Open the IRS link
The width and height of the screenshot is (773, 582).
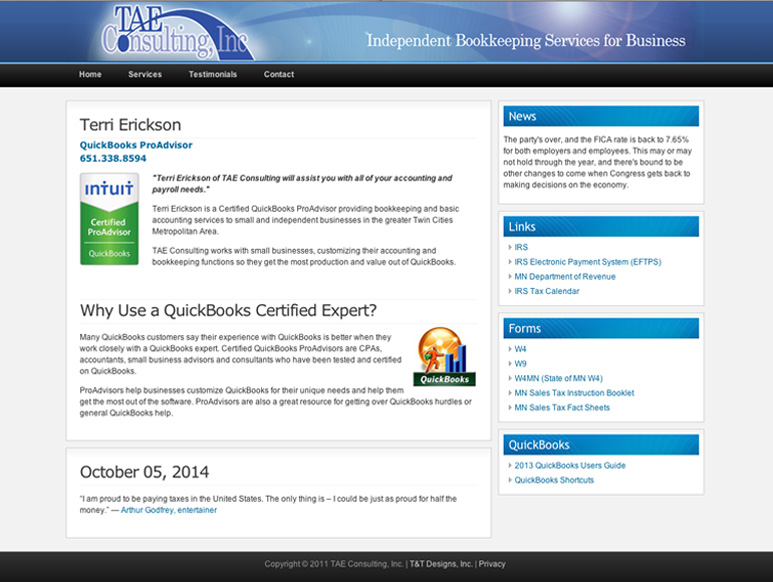[521, 247]
